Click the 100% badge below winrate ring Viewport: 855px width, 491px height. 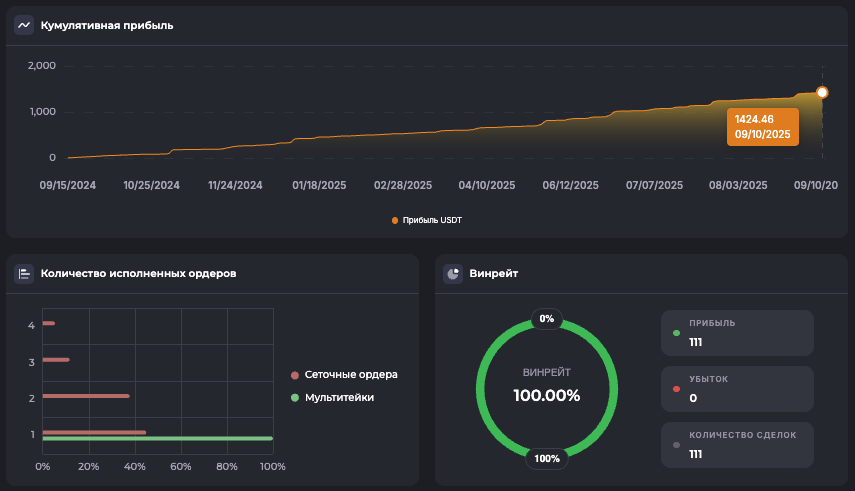(x=547, y=459)
